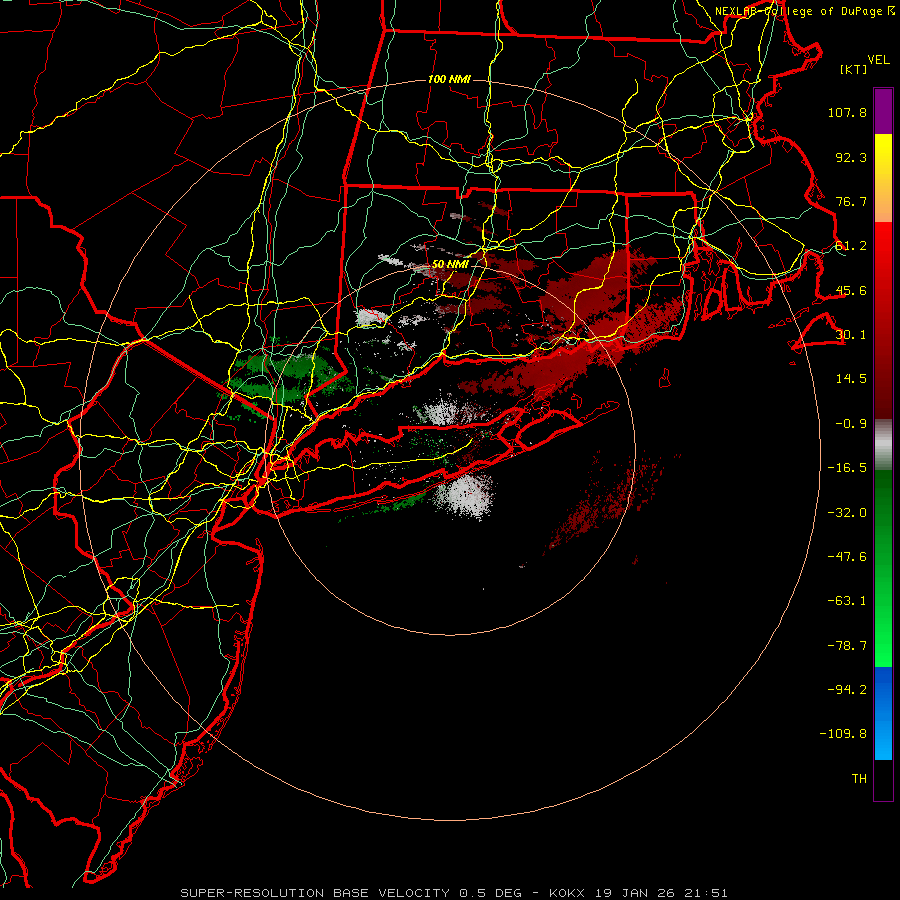Screen dimensions: 900x900
Task: Click the -63.1 legend value
Action: click(x=847, y=601)
